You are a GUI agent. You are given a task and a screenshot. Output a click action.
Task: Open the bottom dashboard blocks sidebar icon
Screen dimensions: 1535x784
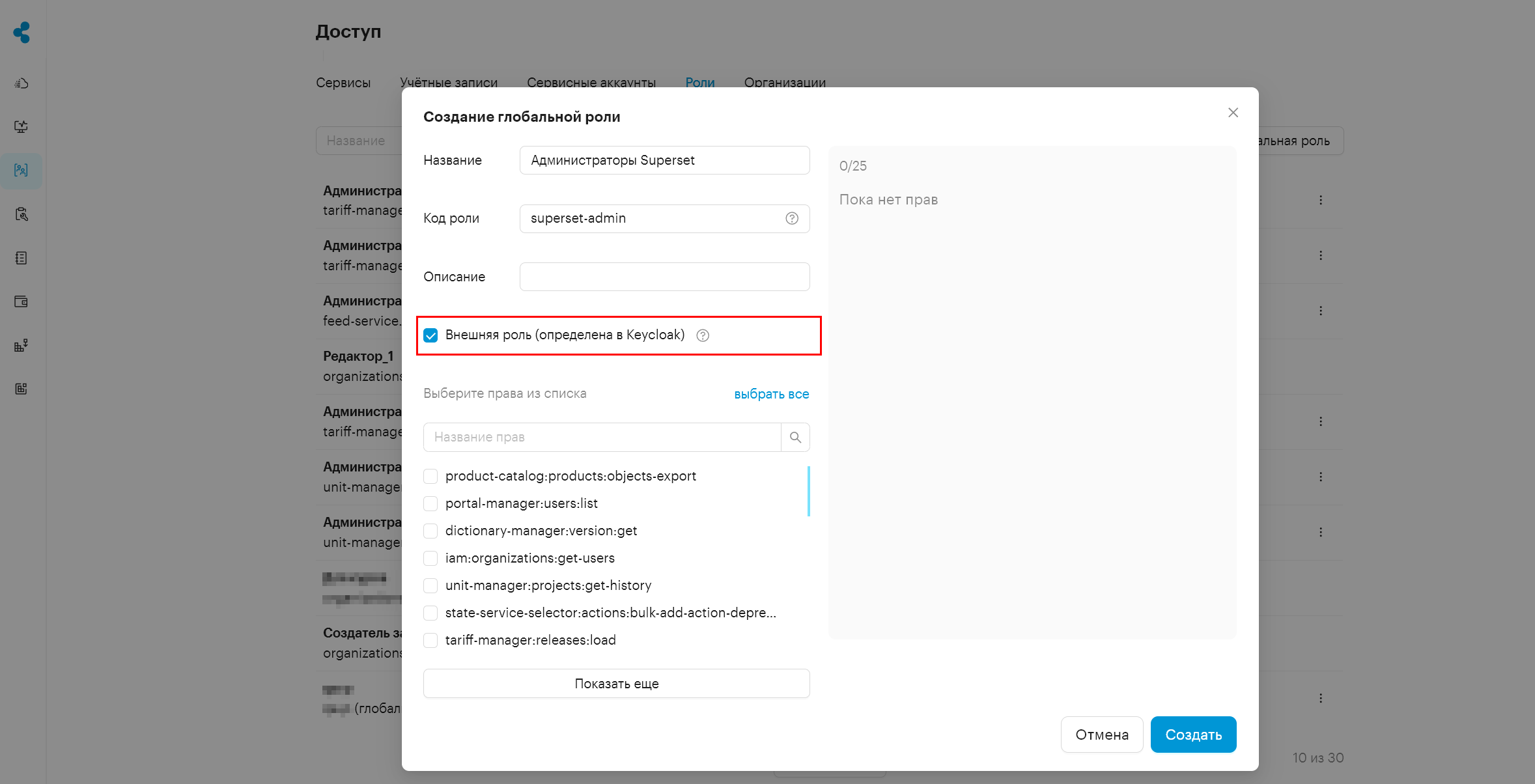click(x=21, y=389)
